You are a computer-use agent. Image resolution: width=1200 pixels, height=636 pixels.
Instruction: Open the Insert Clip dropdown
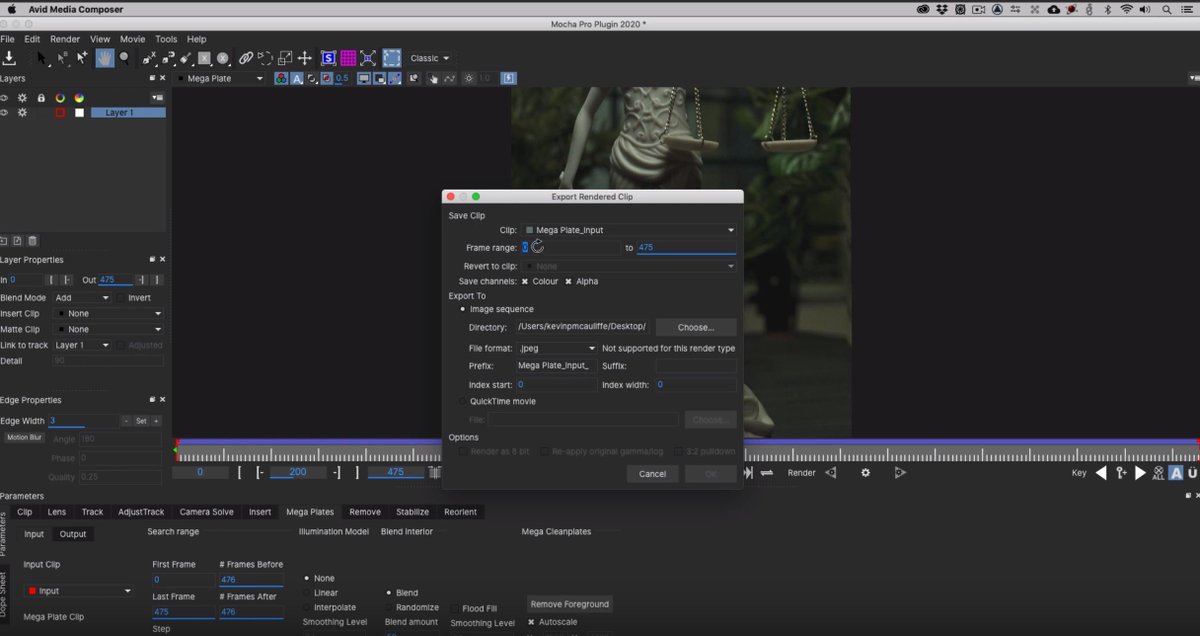click(108, 313)
